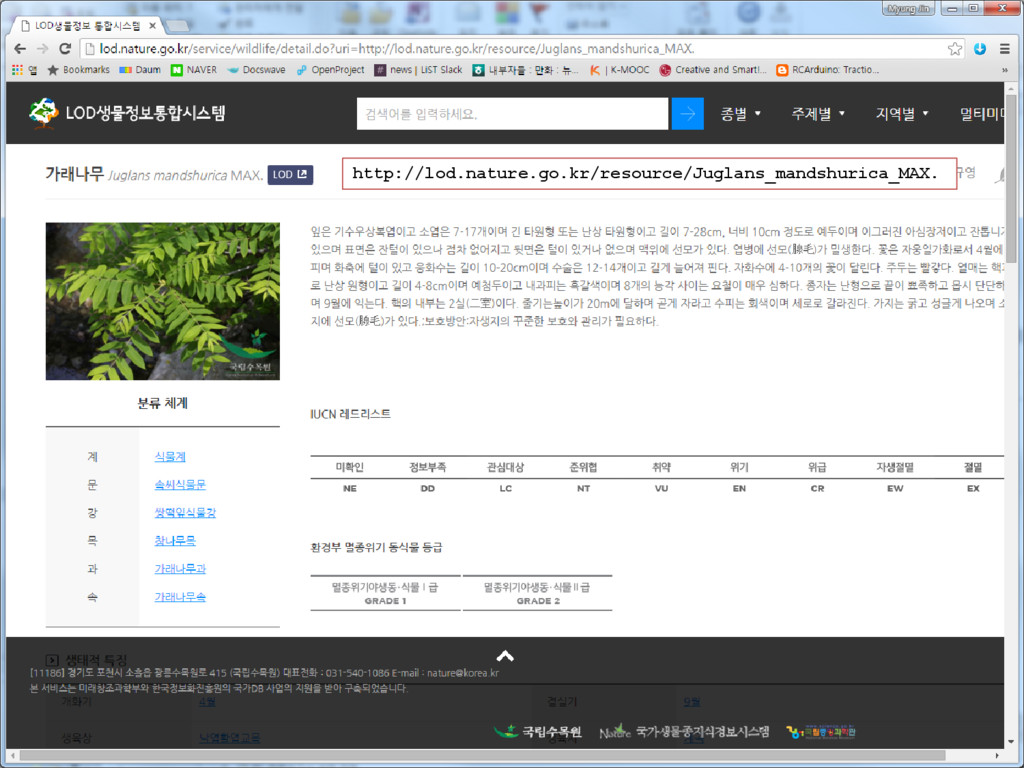Click the Myung Jin profile button

click(x=908, y=8)
